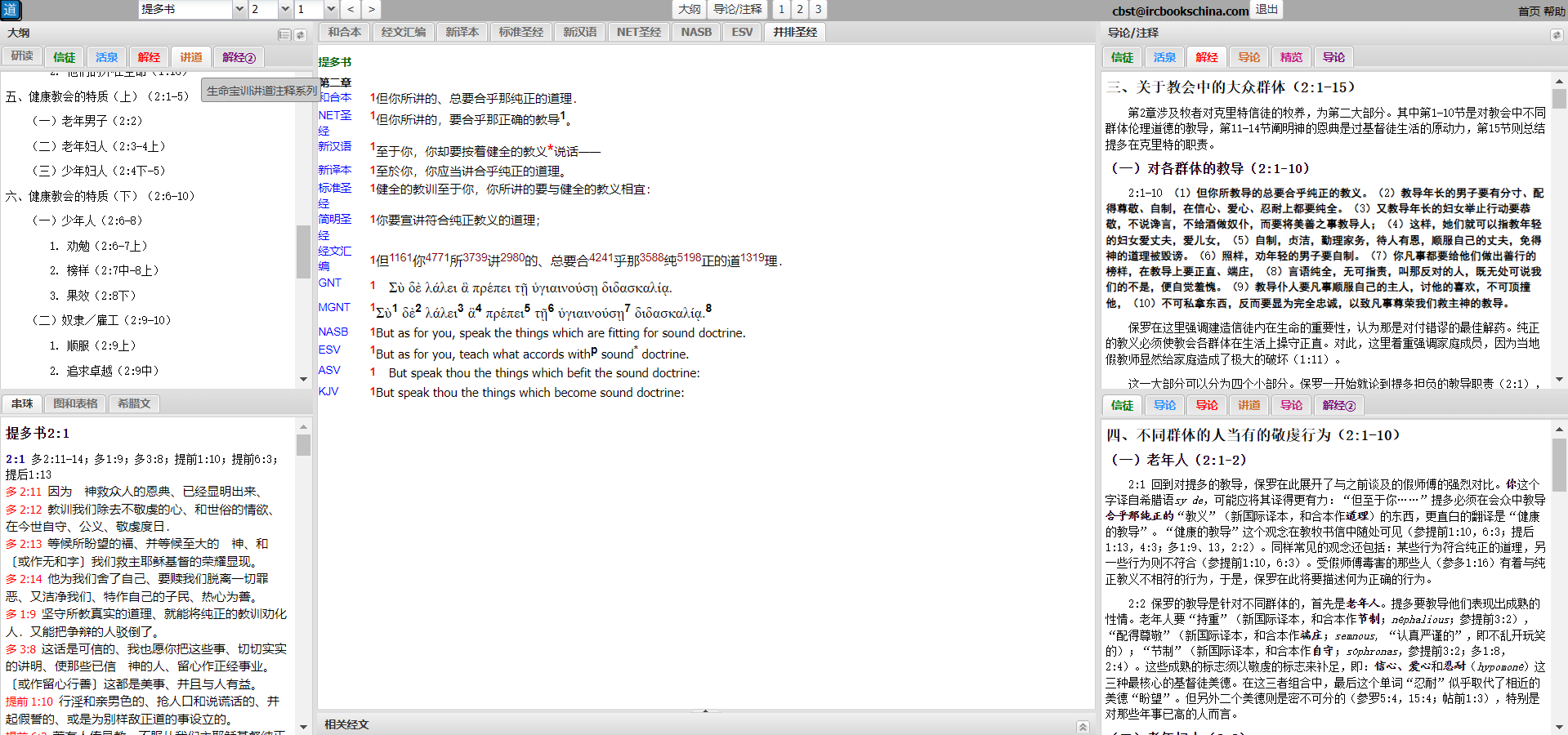The height and width of the screenshot is (735, 1568).
Task: Open the 帮助 help link
Action: coord(1554,11)
